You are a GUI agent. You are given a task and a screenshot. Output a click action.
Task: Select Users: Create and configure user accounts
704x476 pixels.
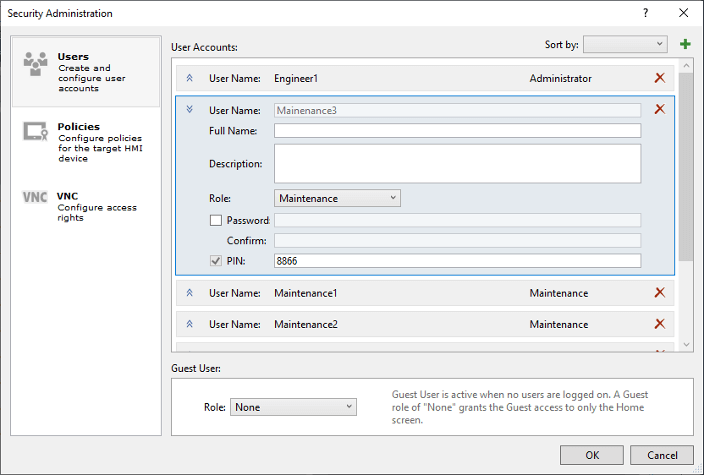pyautogui.click(x=86, y=72)
